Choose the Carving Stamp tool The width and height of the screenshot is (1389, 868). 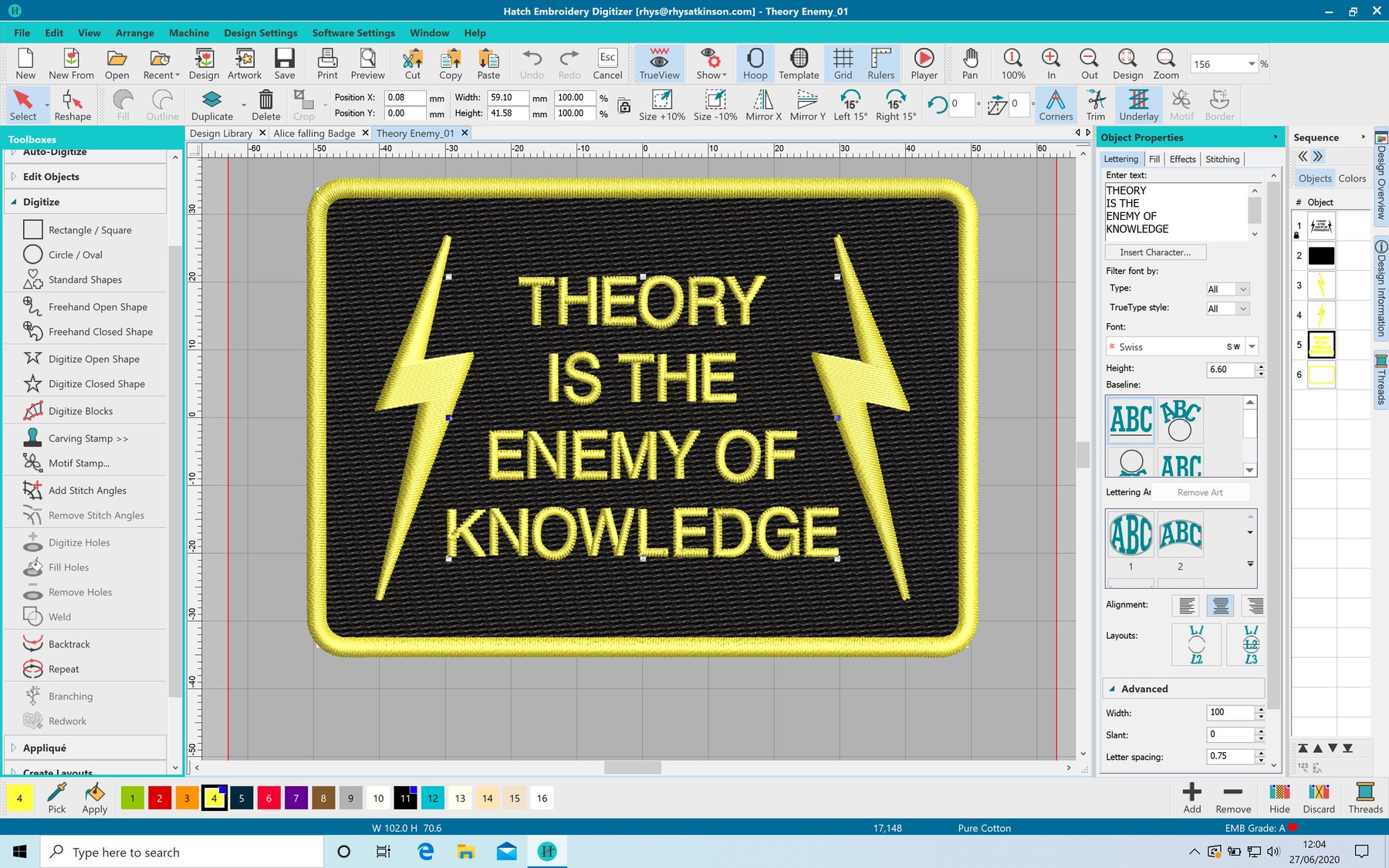tap(87, 438)
